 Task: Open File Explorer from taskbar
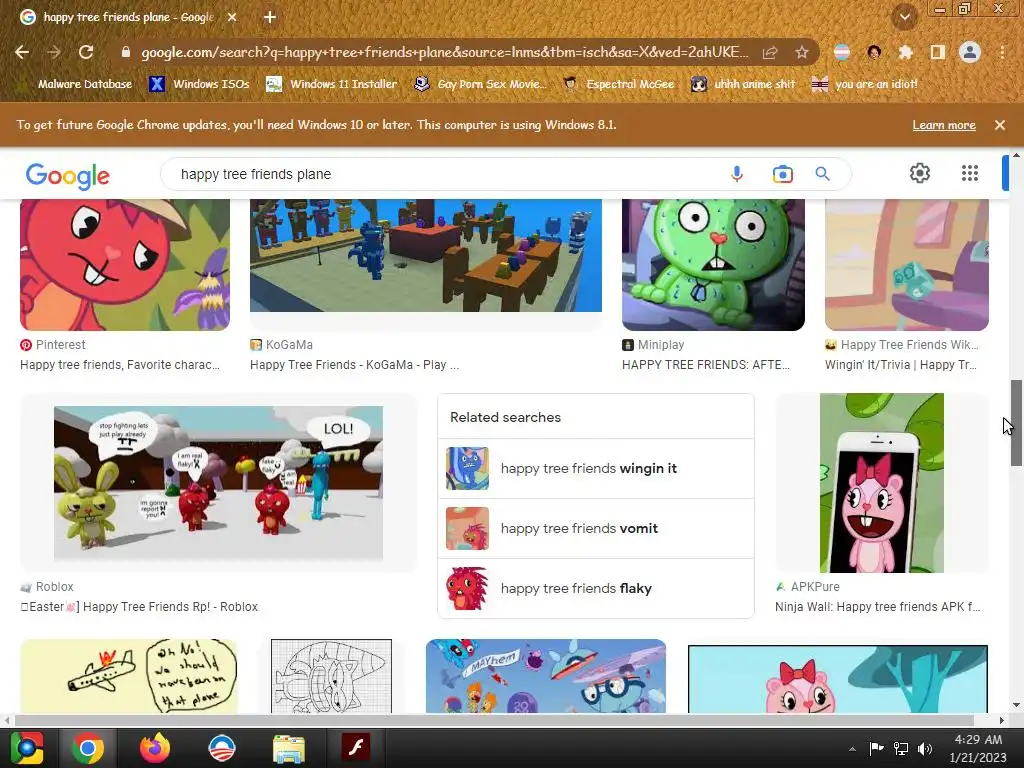pos(288,748)
